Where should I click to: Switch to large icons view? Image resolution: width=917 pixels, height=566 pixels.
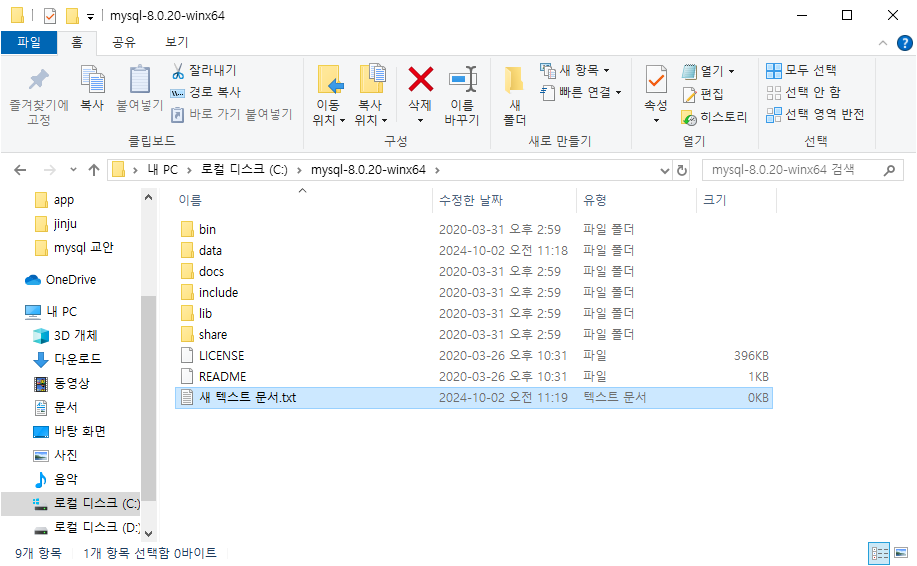(x=901, y=553)
